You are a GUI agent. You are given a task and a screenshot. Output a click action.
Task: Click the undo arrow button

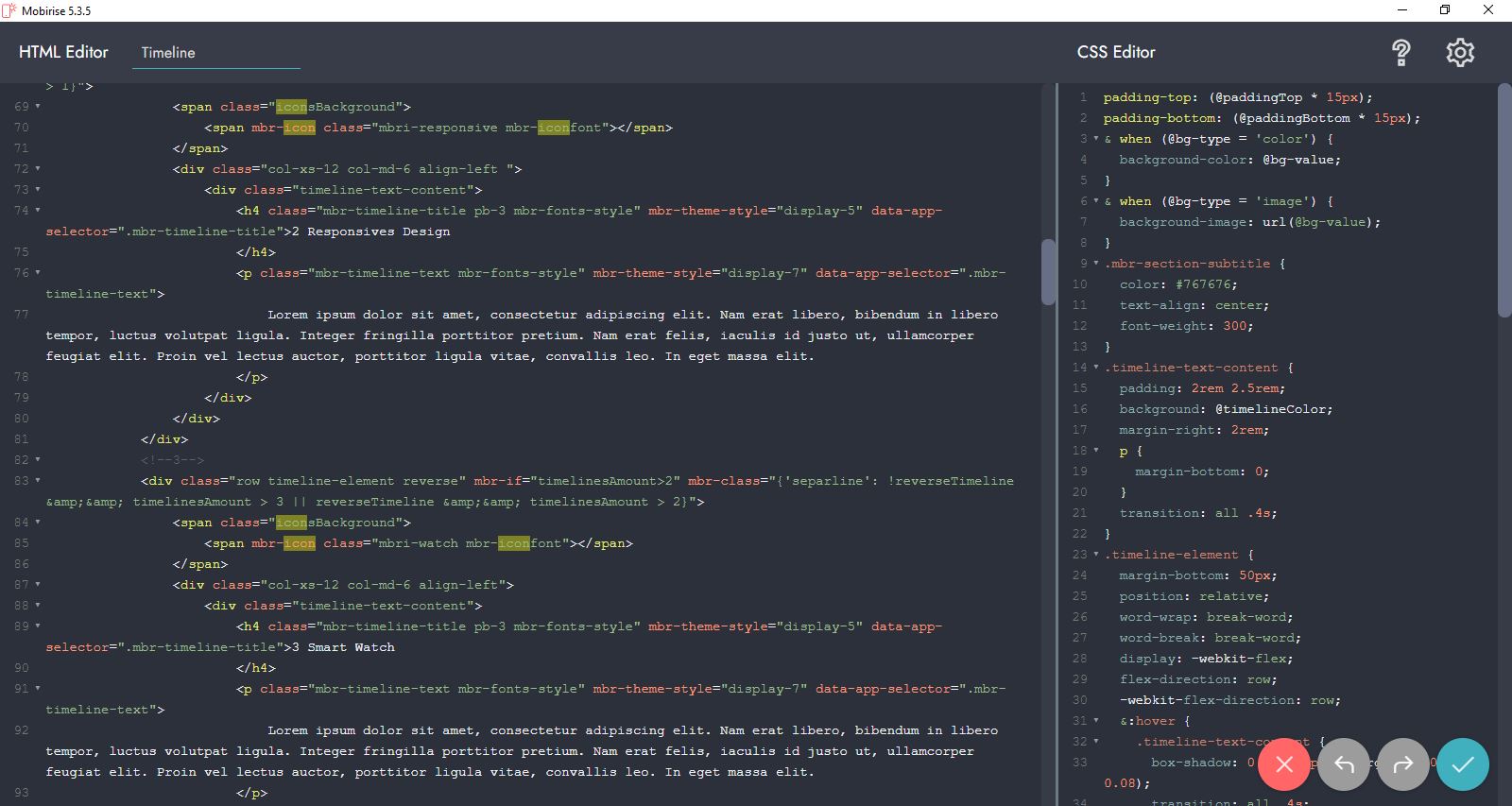click(1344, 764)
